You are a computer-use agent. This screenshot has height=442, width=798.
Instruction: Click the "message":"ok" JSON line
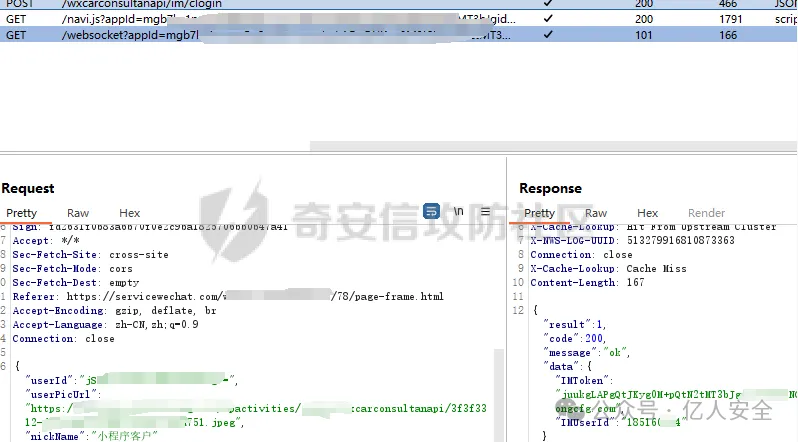pyautogui.click(x=587, y=352)
